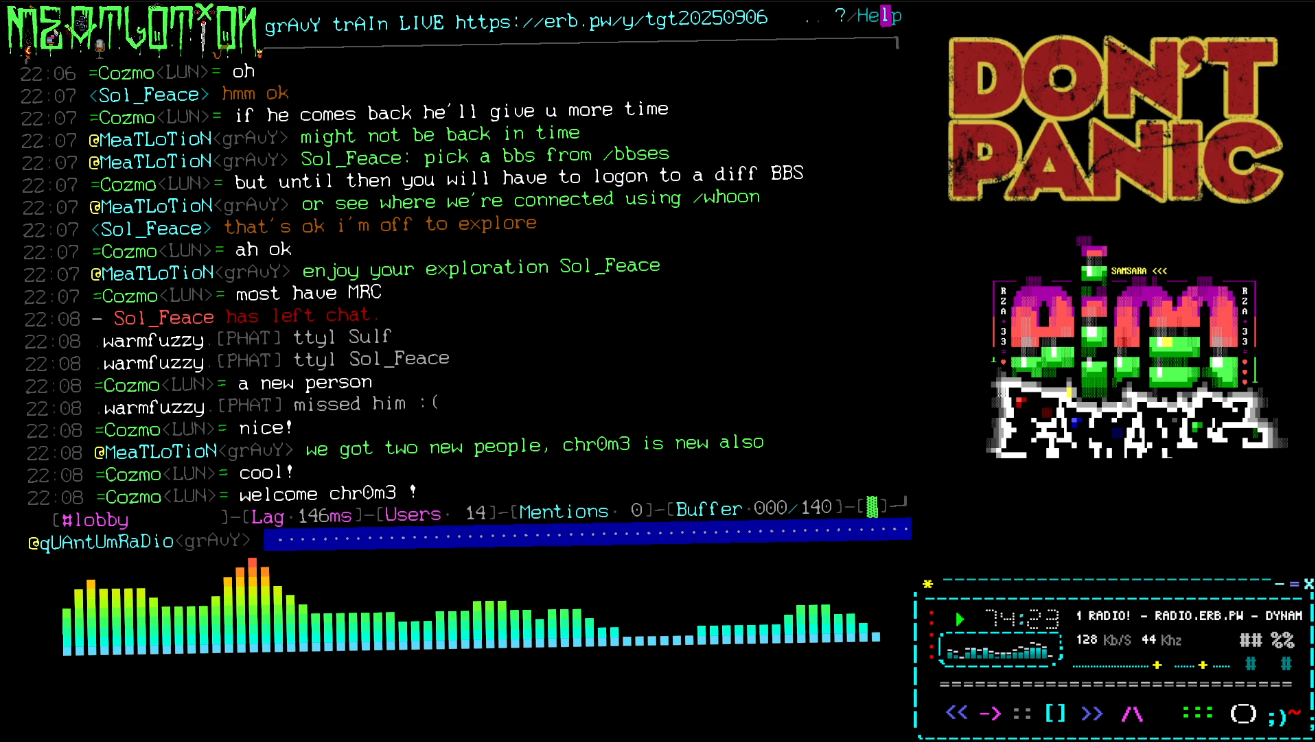This screenshot has height=742, width=1315.
Task: Open the player menu via yellow asterisk
Action: 928,585
